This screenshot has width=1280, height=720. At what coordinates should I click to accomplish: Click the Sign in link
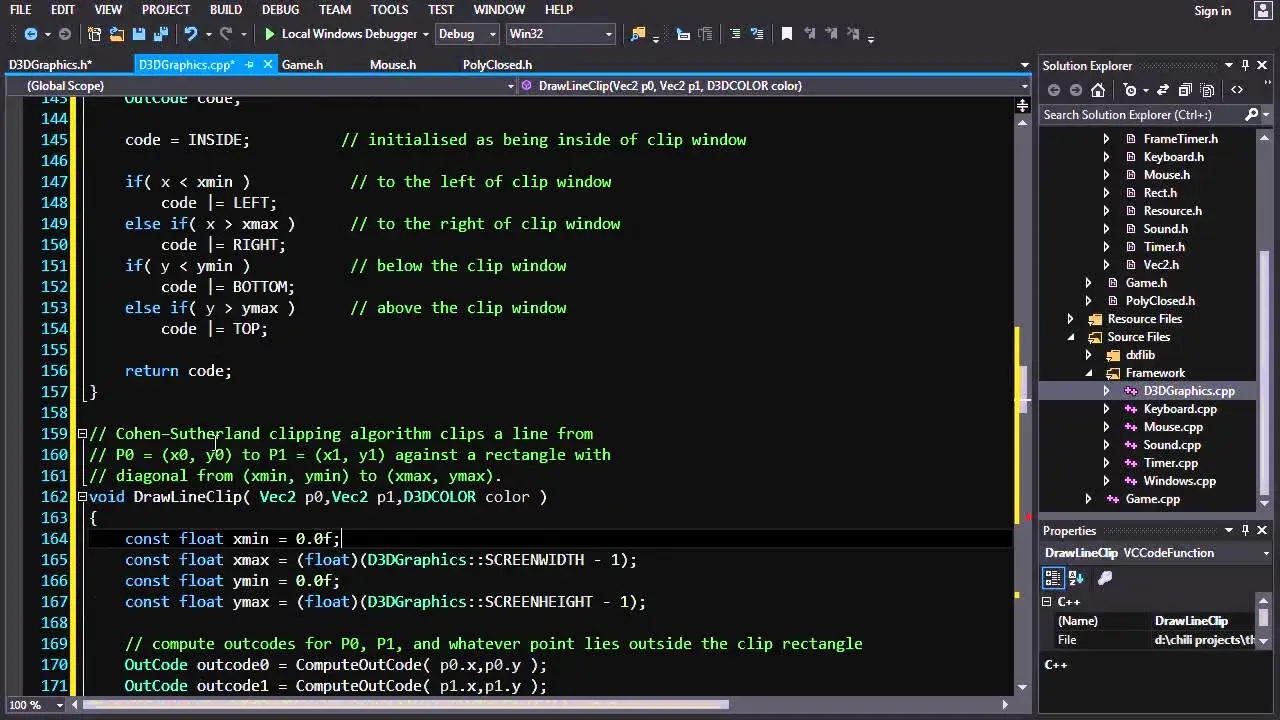tap(1212, 11)
